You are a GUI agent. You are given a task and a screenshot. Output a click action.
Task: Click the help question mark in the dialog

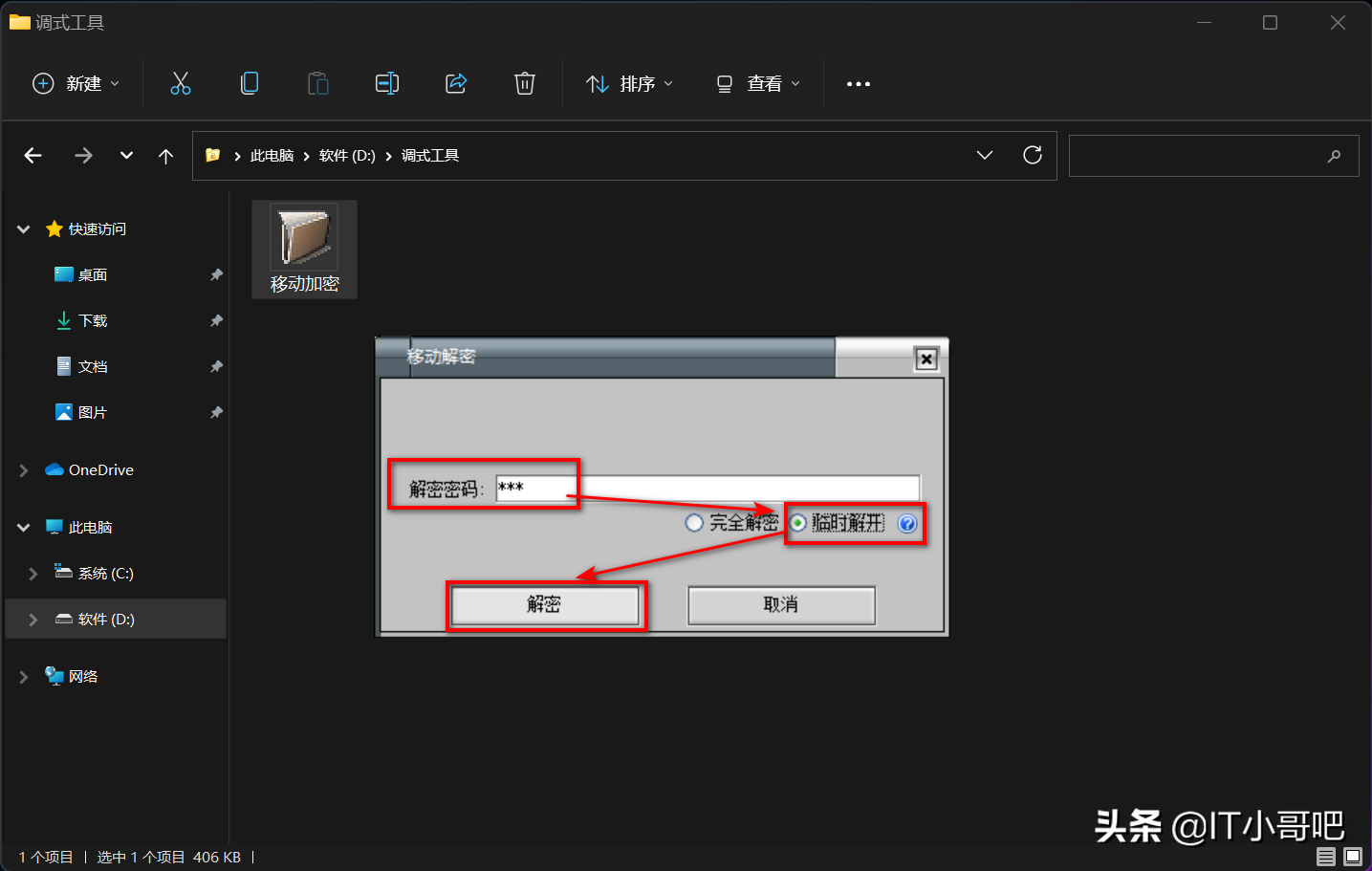906,523
